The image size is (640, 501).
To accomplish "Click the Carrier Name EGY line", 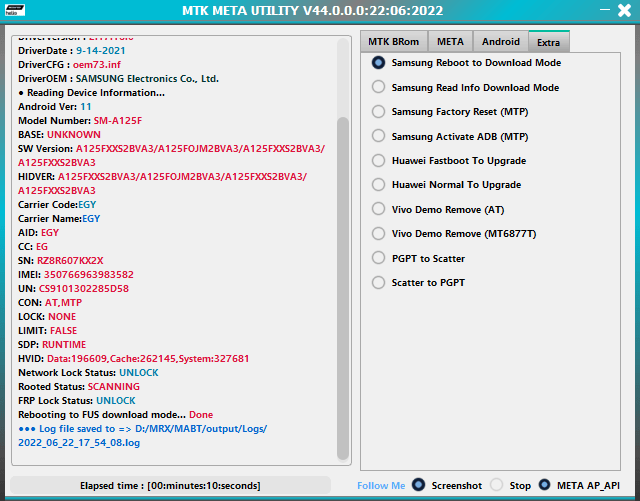I will click(59, 219).
